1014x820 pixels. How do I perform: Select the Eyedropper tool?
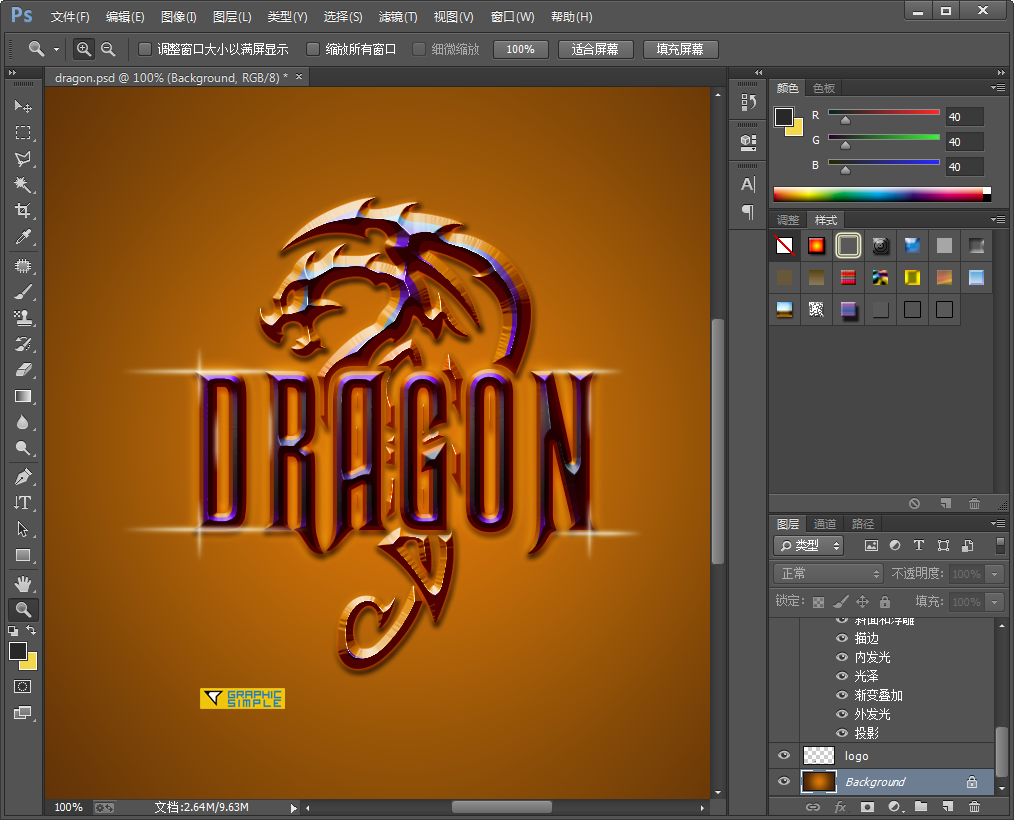point(22,237)
